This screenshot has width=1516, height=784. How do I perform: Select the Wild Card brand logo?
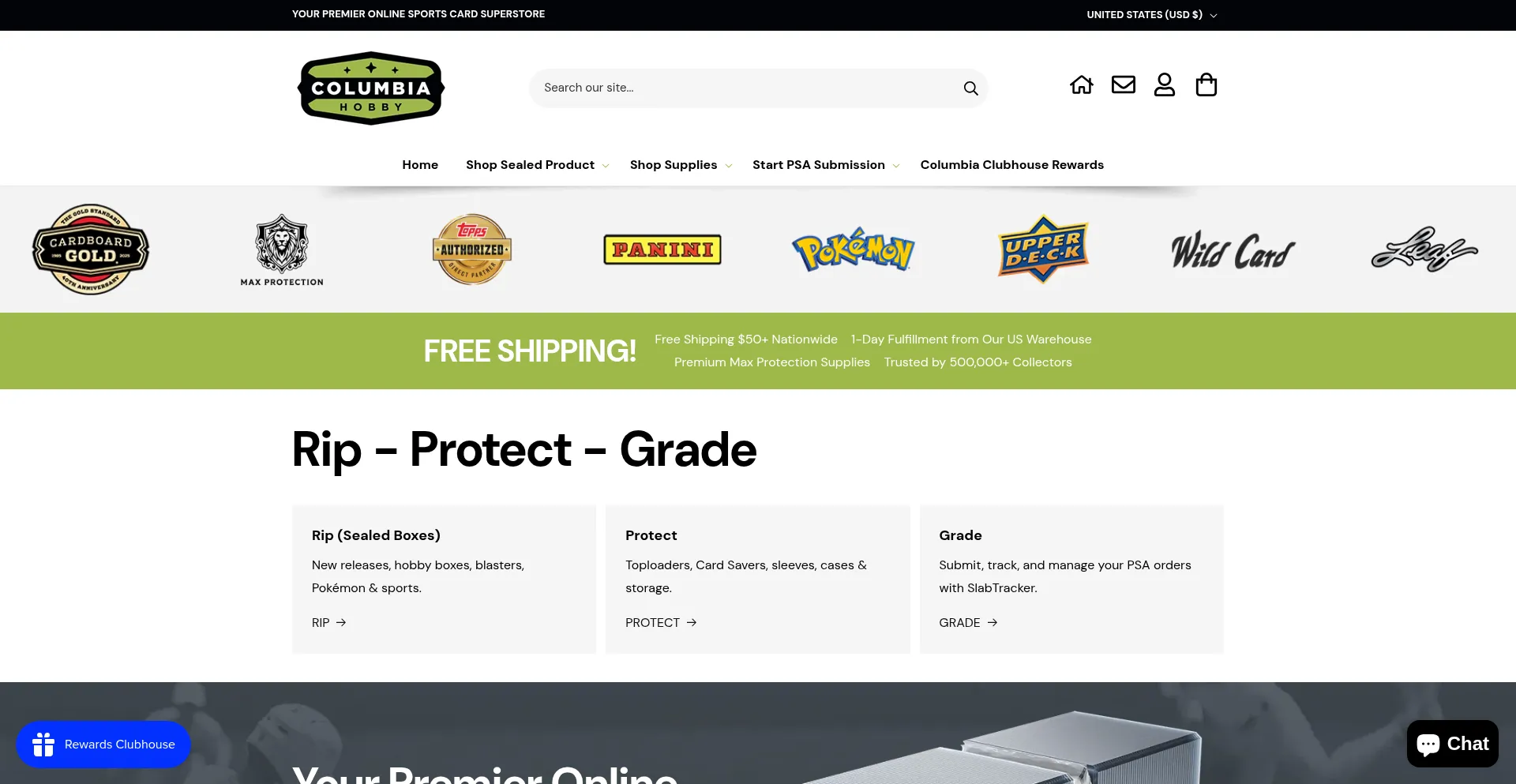(1233, 250)
